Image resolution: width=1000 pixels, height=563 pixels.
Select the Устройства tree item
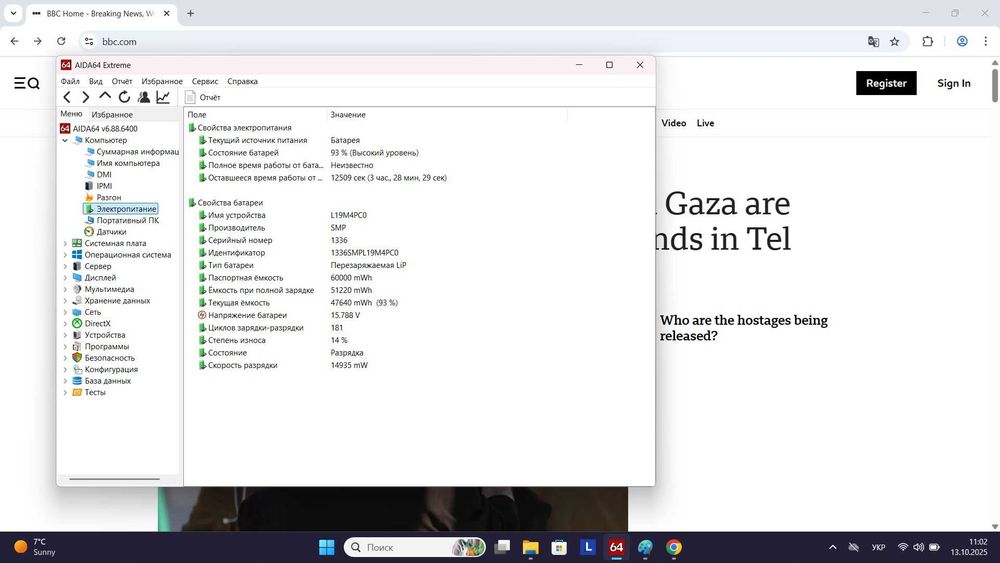tap(99, 335)
